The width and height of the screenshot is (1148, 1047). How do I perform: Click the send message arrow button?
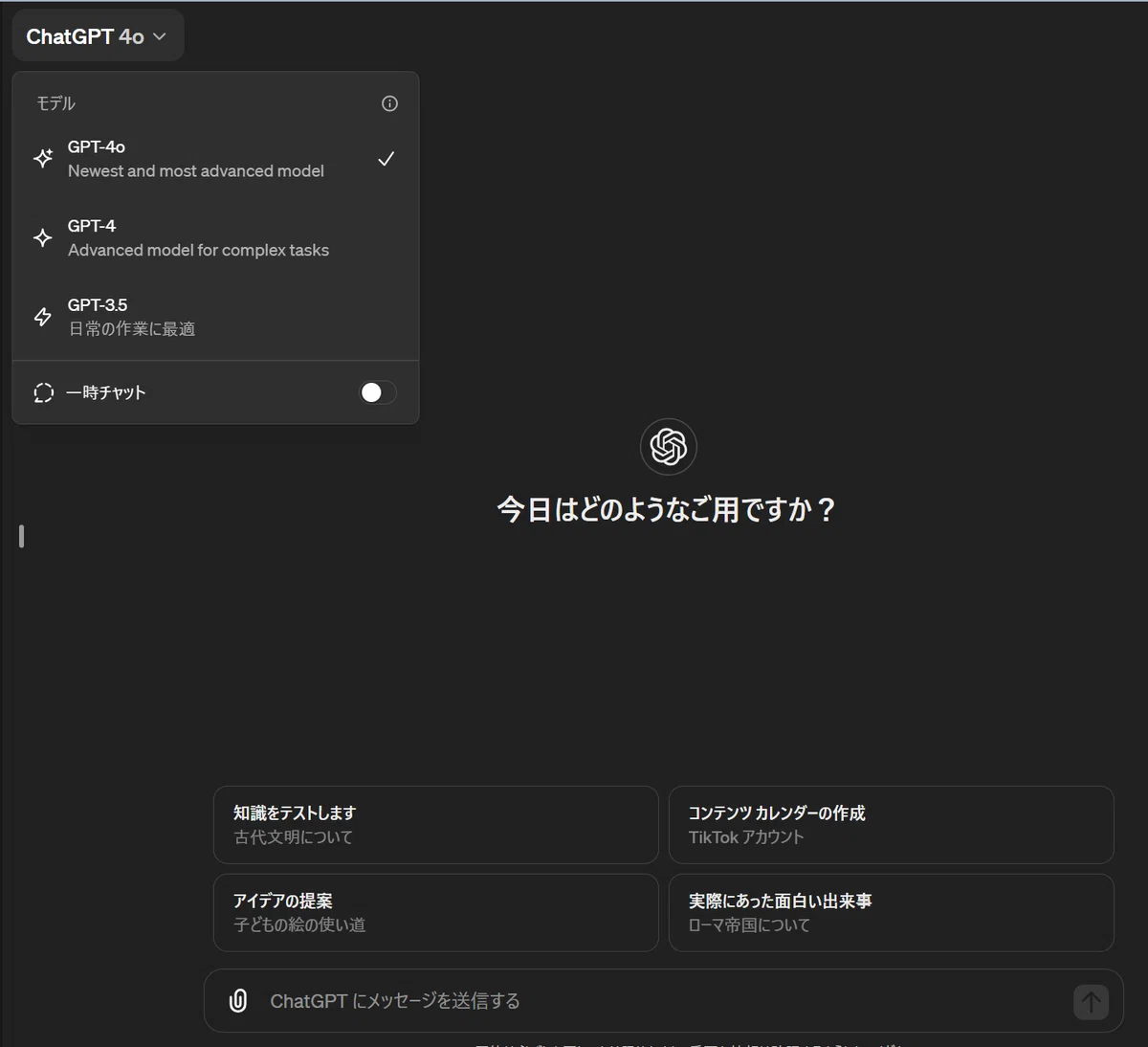click(1091, 1002)
